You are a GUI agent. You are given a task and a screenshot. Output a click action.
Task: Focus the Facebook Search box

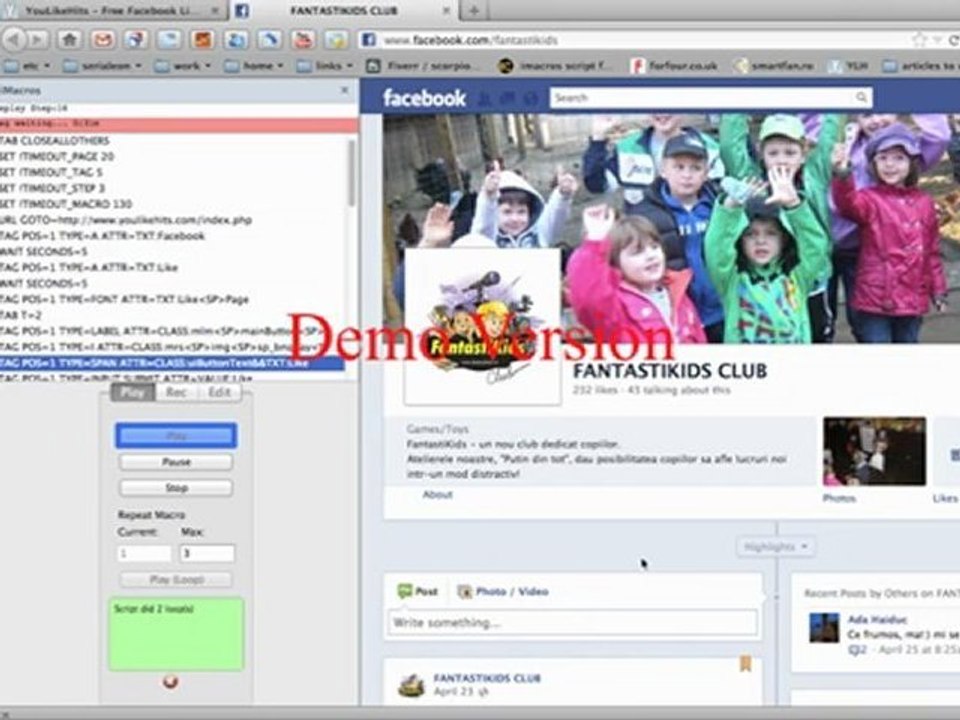click(710, 97)
